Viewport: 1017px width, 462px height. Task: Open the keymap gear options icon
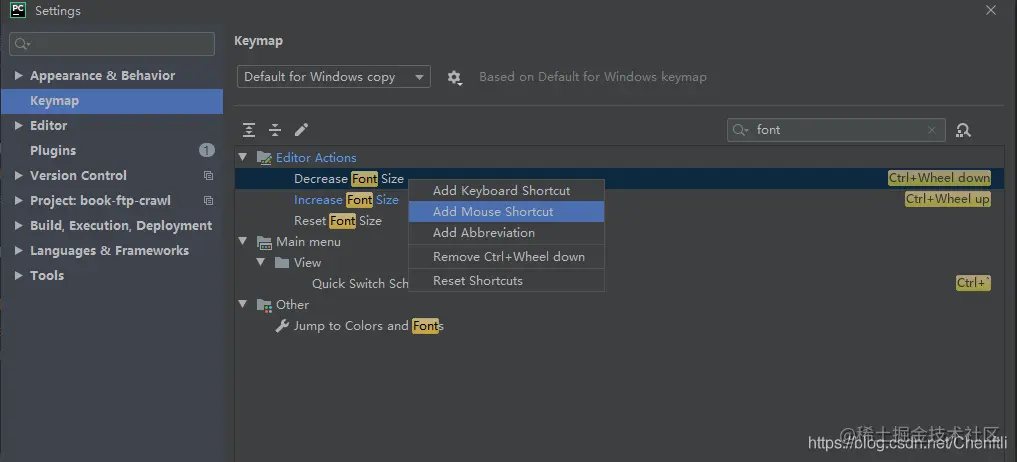[455, 78]
